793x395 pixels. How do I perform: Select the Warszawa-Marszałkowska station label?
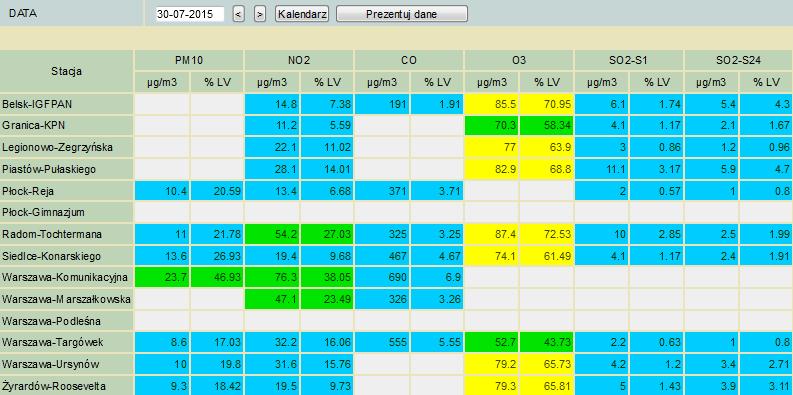(66, 299)
